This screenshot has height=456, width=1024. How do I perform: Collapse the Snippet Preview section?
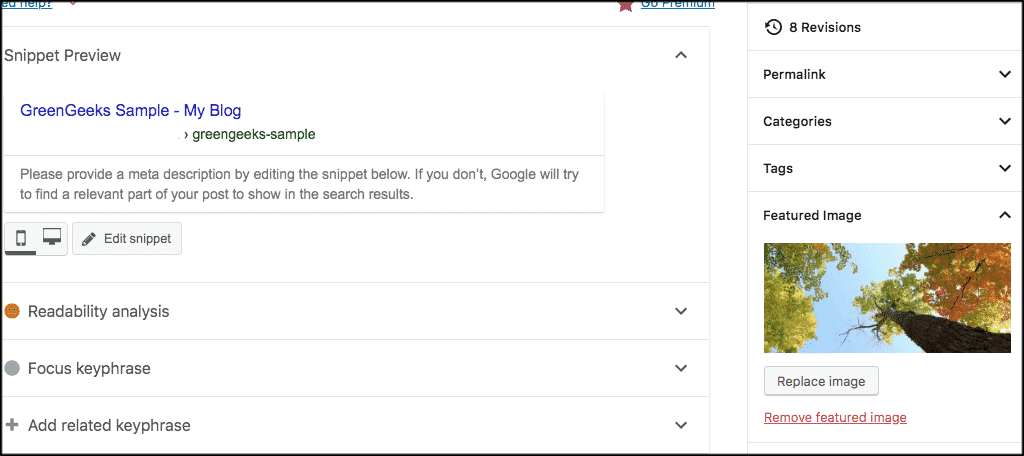point(680,56)
